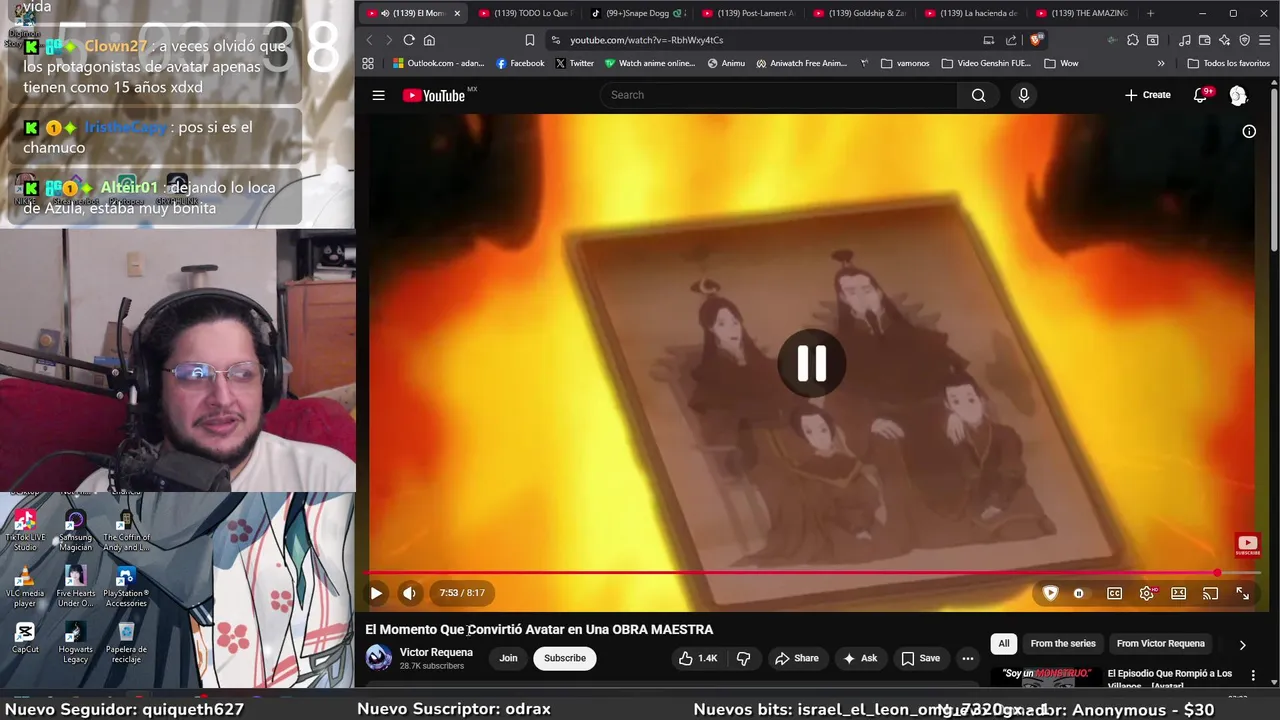The image size is (1280, 720).
Task: Bookmark this page
Action: (530, 40)
